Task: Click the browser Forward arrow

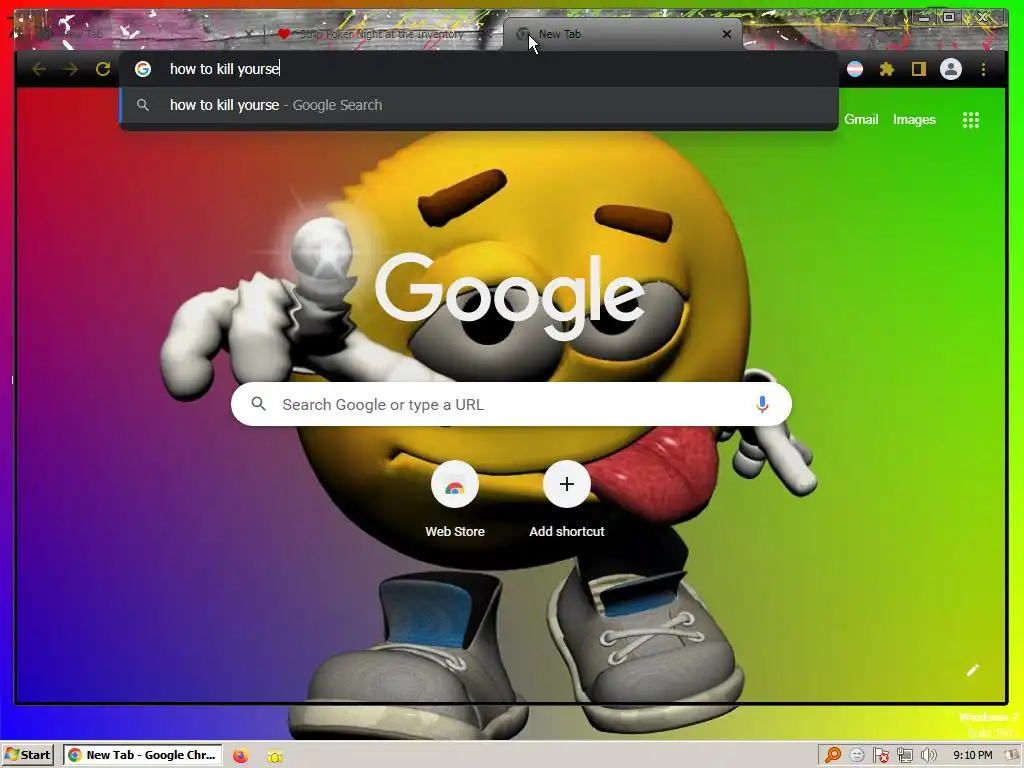Action: [71, 69]
